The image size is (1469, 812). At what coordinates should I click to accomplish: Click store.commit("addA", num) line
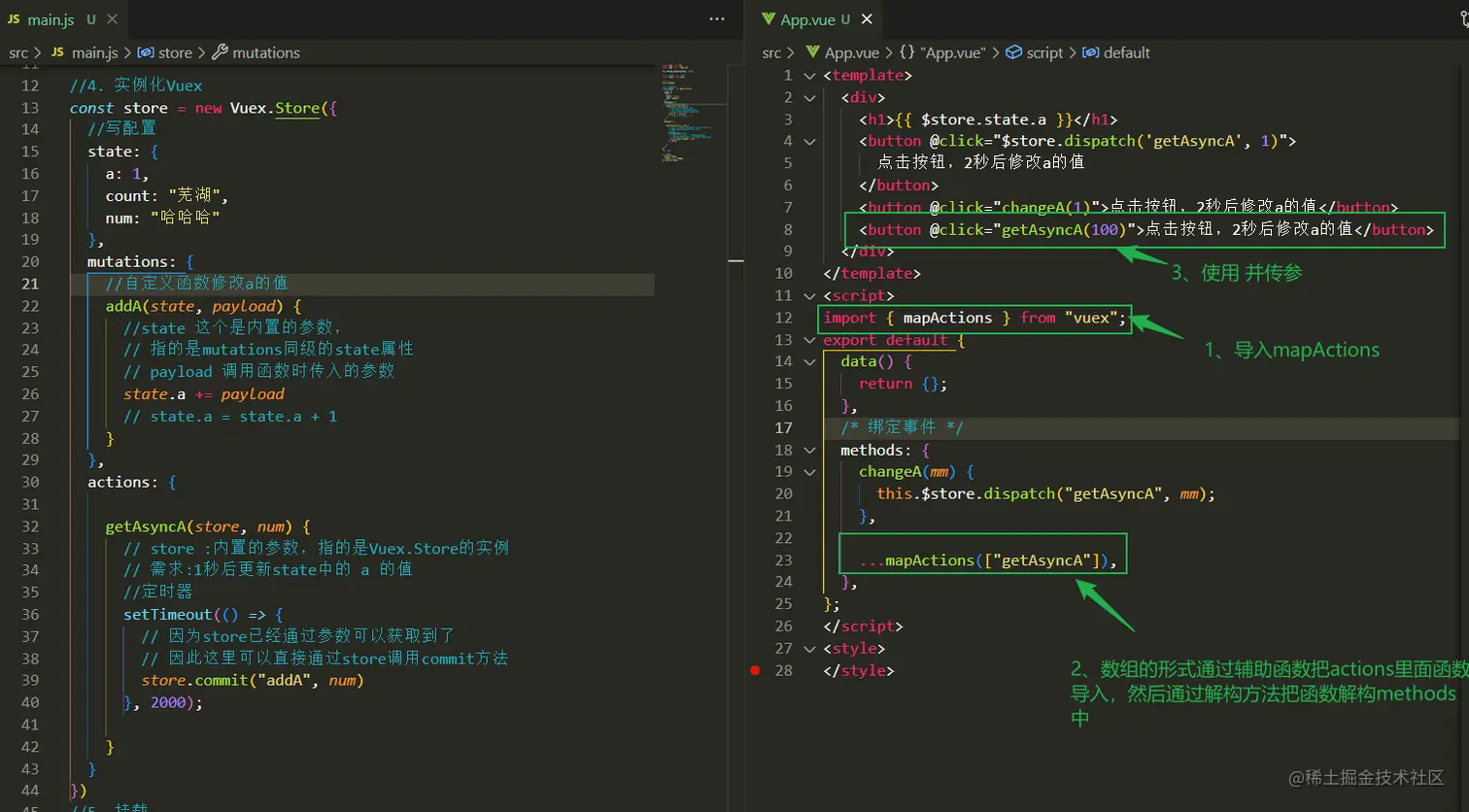click(x=253, y=680)
